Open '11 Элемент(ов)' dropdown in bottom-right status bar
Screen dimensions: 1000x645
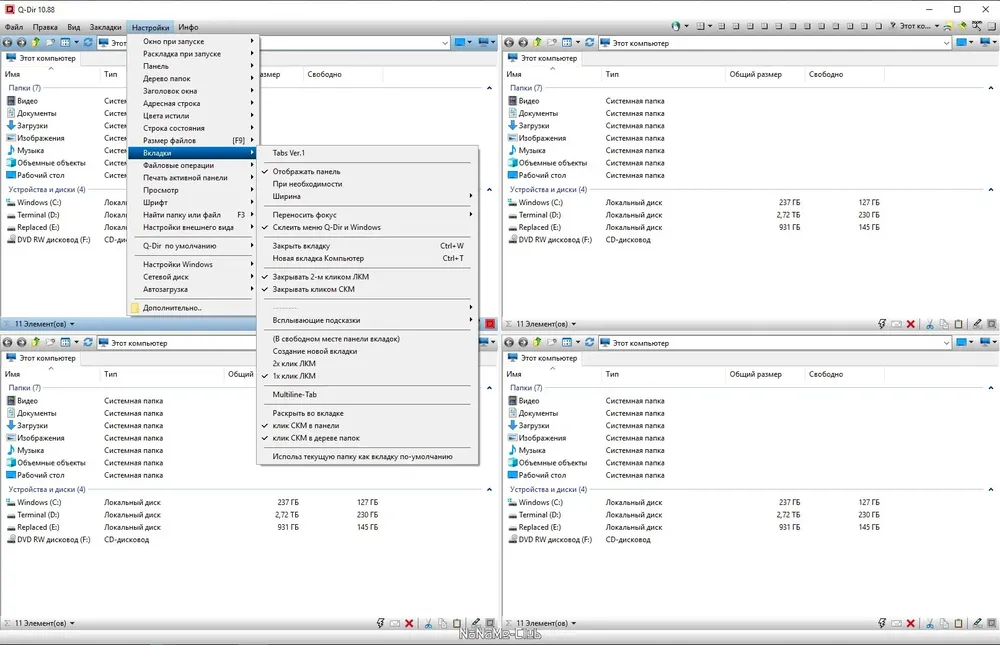546,623
